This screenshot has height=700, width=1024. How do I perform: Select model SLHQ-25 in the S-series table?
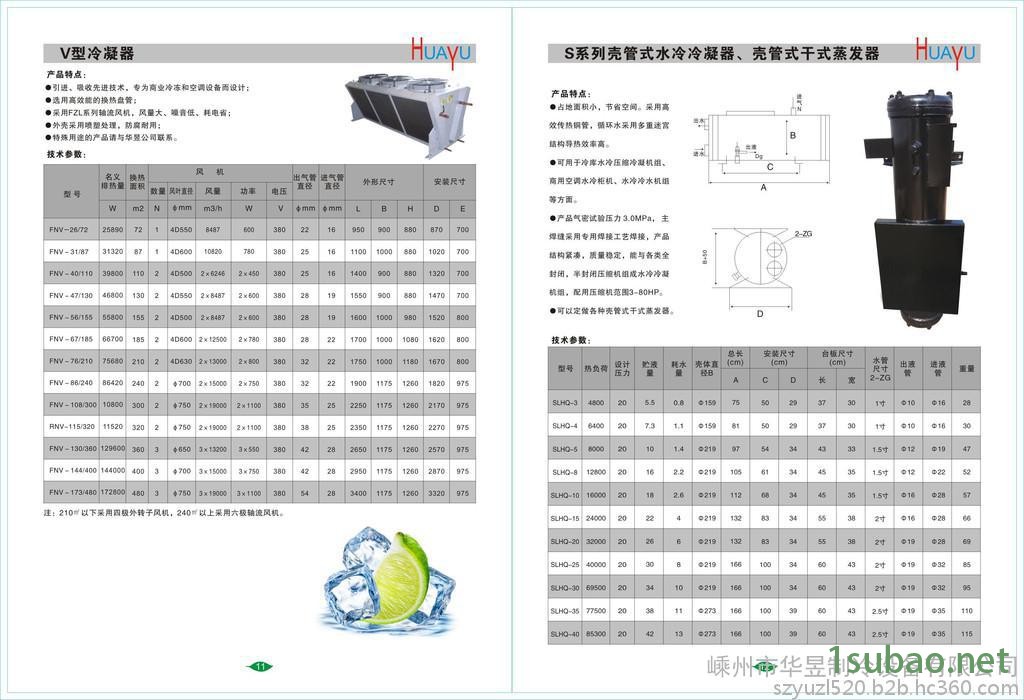pyautogui.click(x=565, y=564)
